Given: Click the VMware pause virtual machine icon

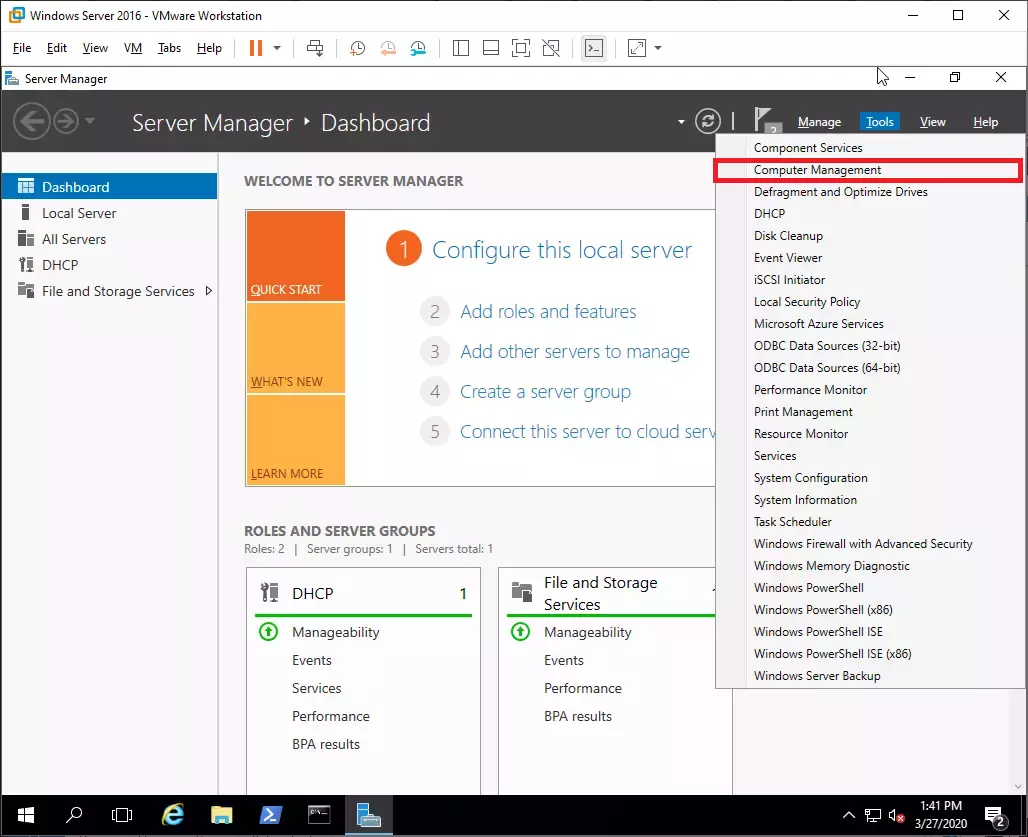Looking at the screenshot, I should click(256, 48).
